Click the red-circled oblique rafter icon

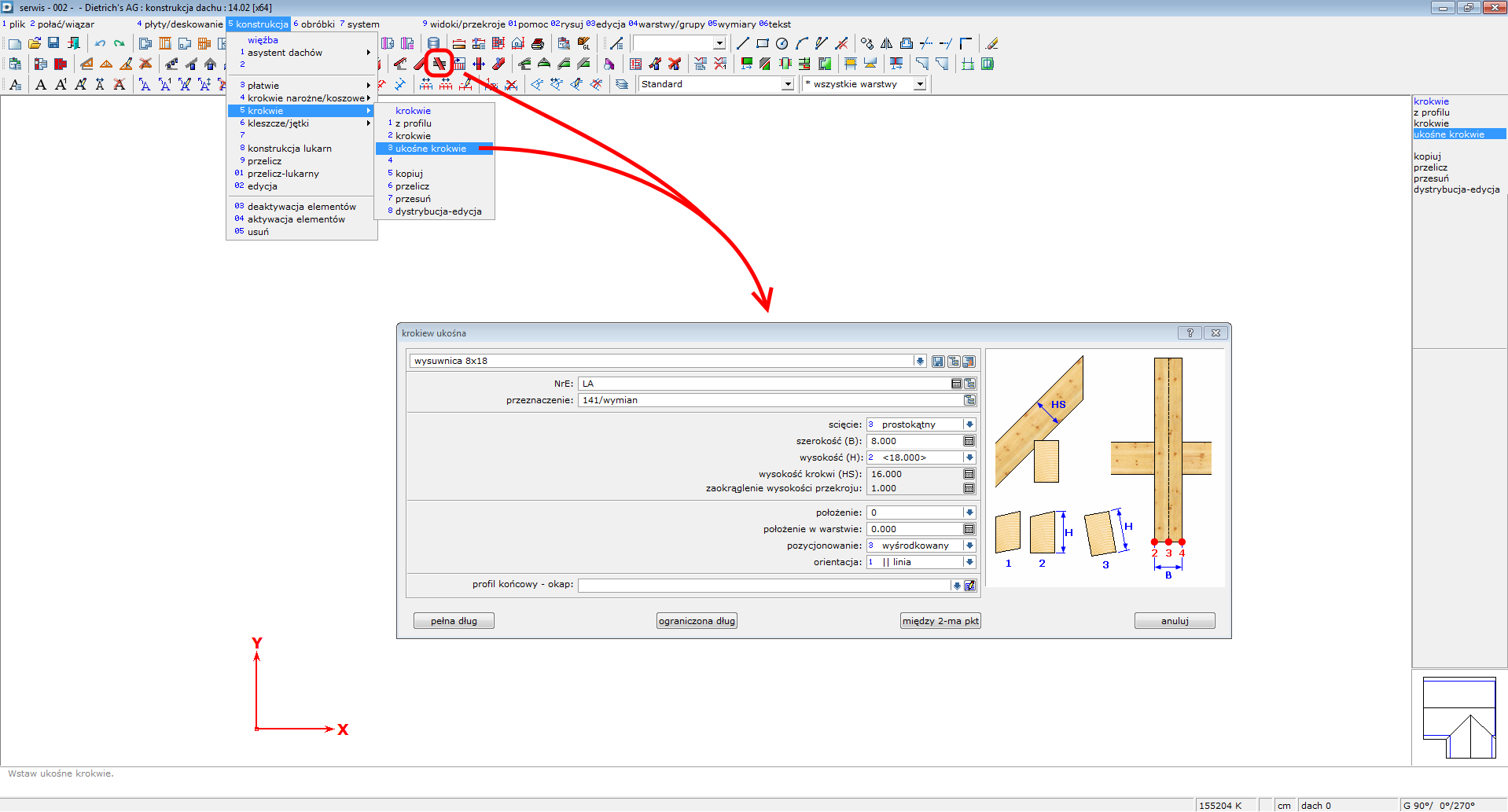[439, 64]
